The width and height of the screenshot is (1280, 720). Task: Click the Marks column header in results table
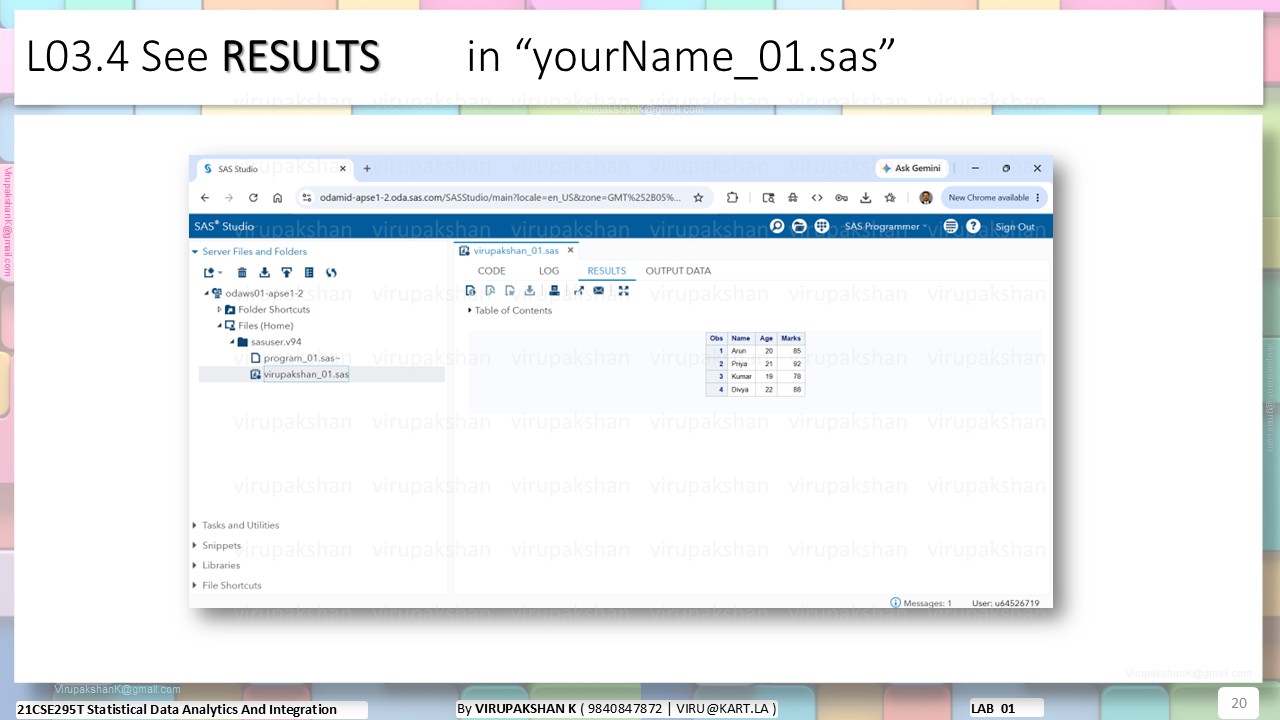coord(791,339)
